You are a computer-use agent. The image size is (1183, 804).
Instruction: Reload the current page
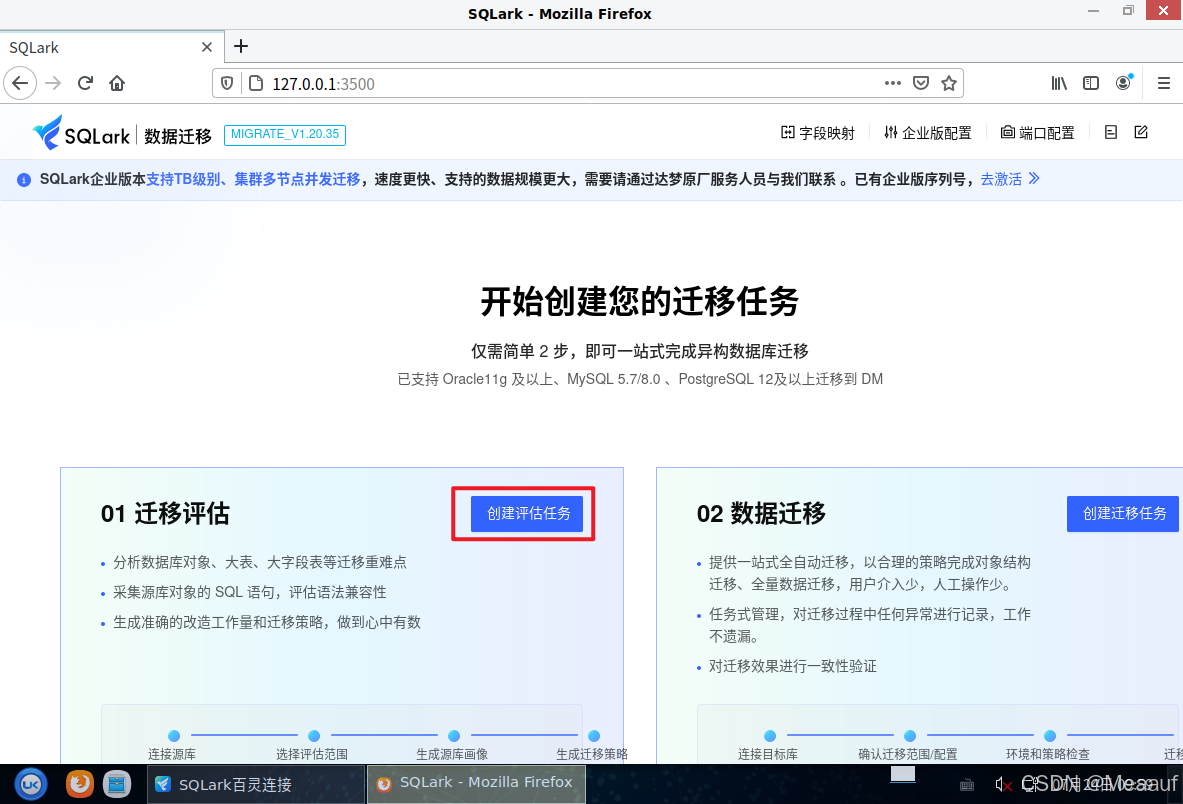coord(85,83)
